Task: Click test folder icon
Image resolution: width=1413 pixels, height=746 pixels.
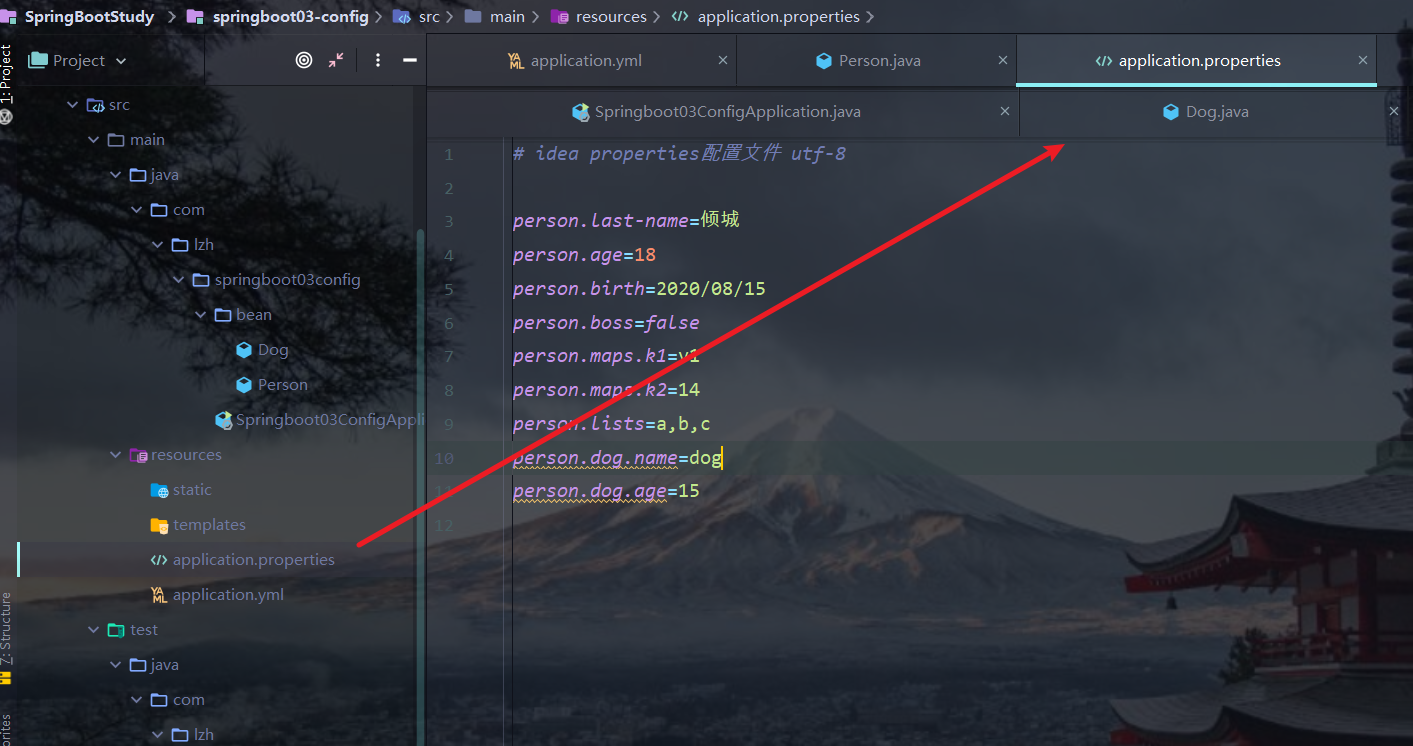Action: tap(117, 630)
